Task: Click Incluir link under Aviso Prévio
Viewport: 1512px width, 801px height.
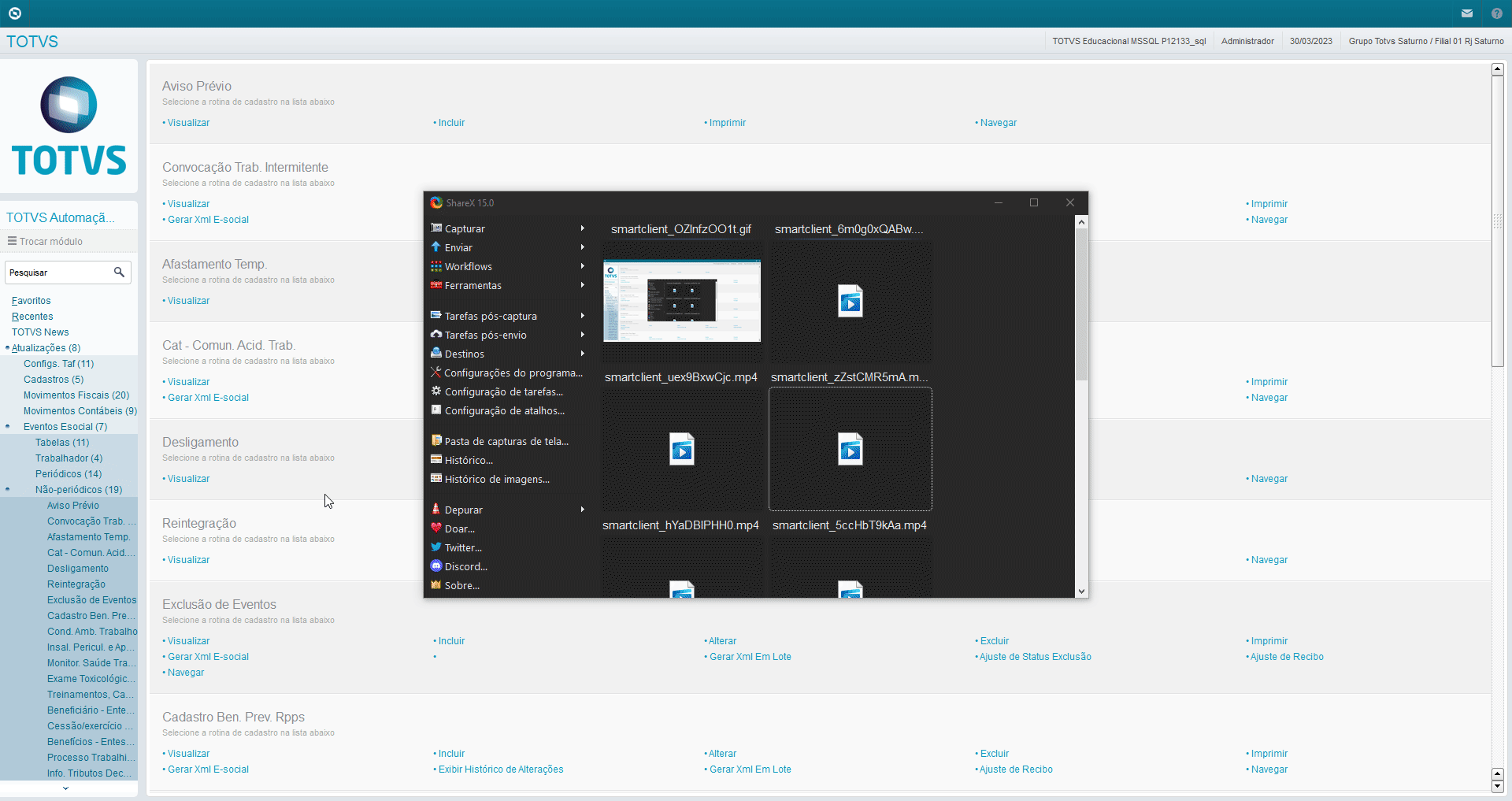Action: click(451, 123)
